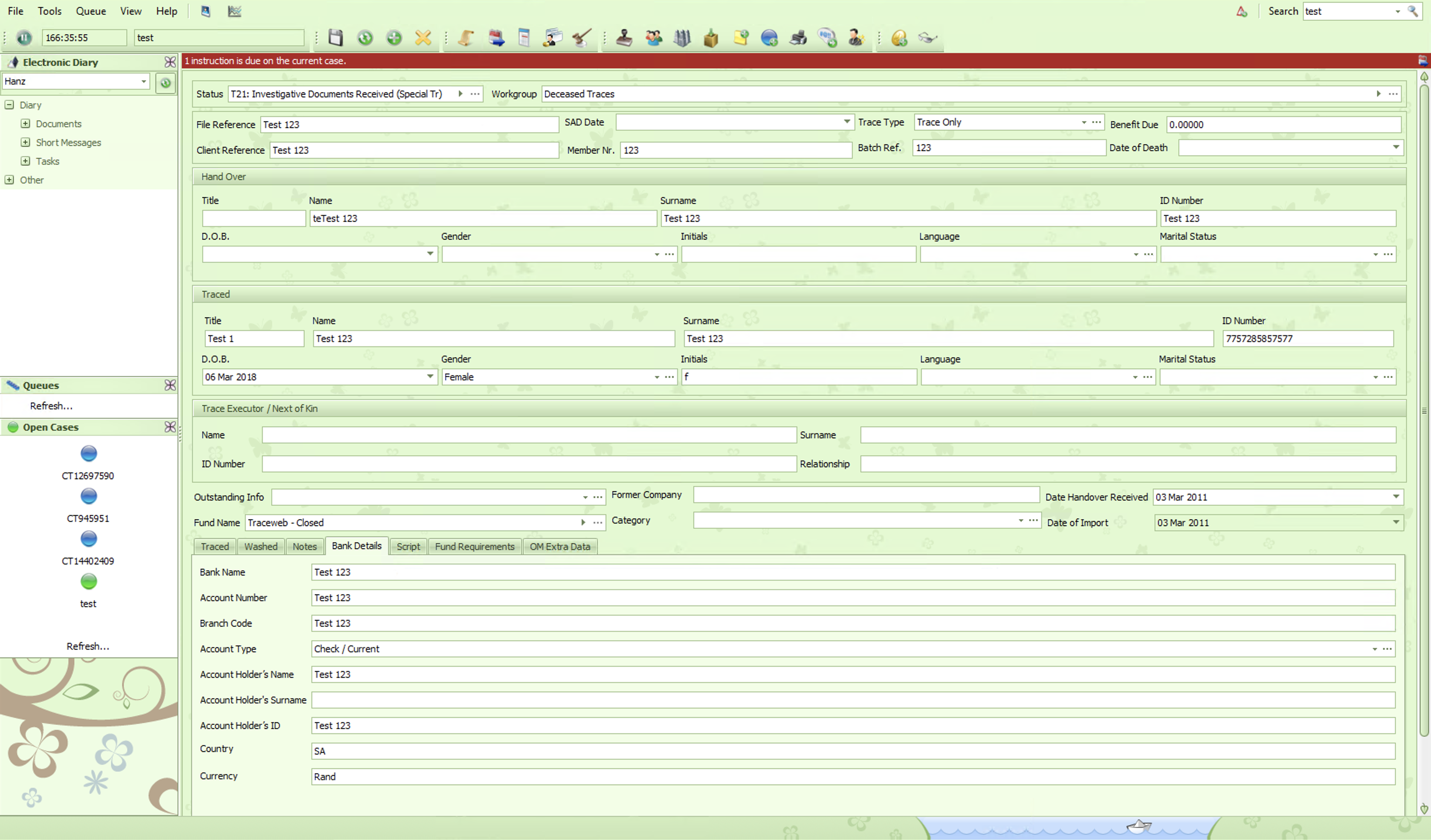Switch to the Fund Requirements tab
Image resolution: width=1431 pixels, height=840 pixels.
[474, 546]
